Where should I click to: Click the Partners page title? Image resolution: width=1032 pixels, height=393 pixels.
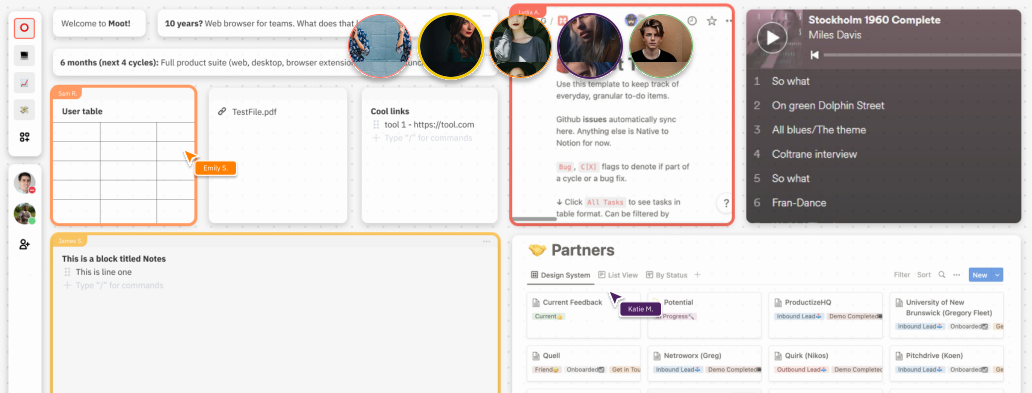(x=582, y=250)
